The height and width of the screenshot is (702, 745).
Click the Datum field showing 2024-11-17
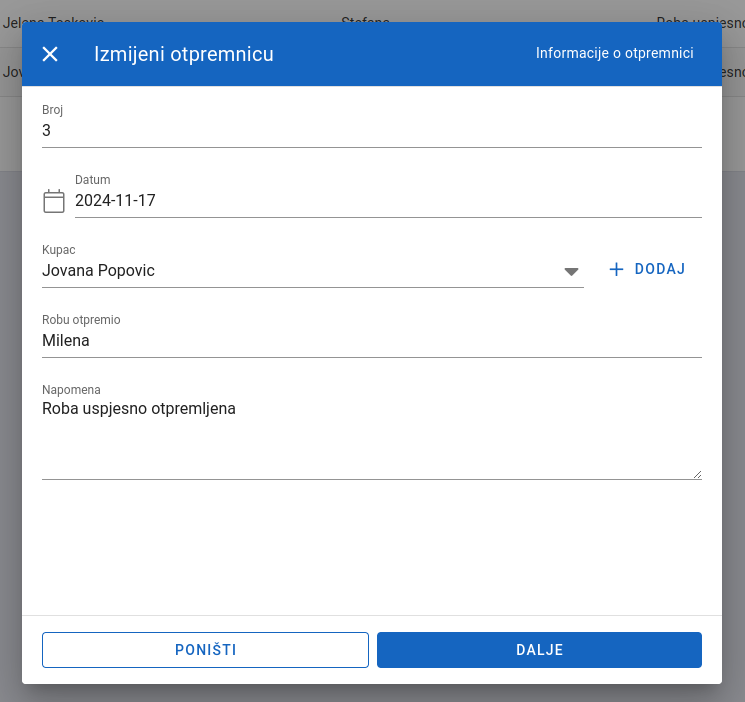coord(388,201)
